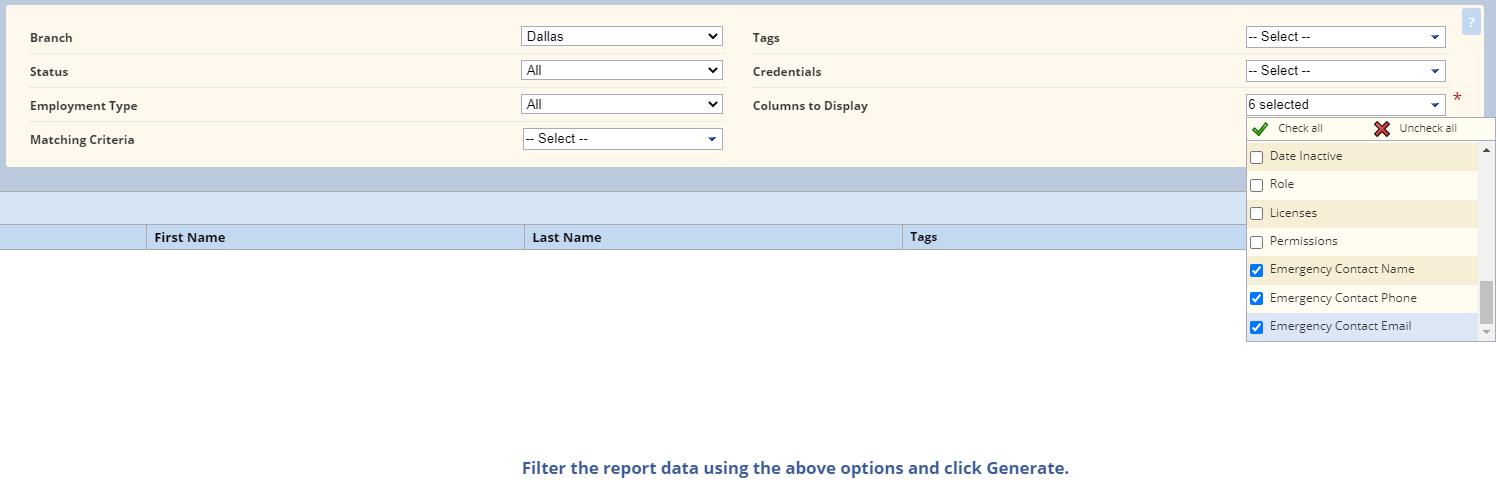Open the Branch dropdown showing Dallas
Viewport: 1496px width, 488px height.
[x=622, y=36]
